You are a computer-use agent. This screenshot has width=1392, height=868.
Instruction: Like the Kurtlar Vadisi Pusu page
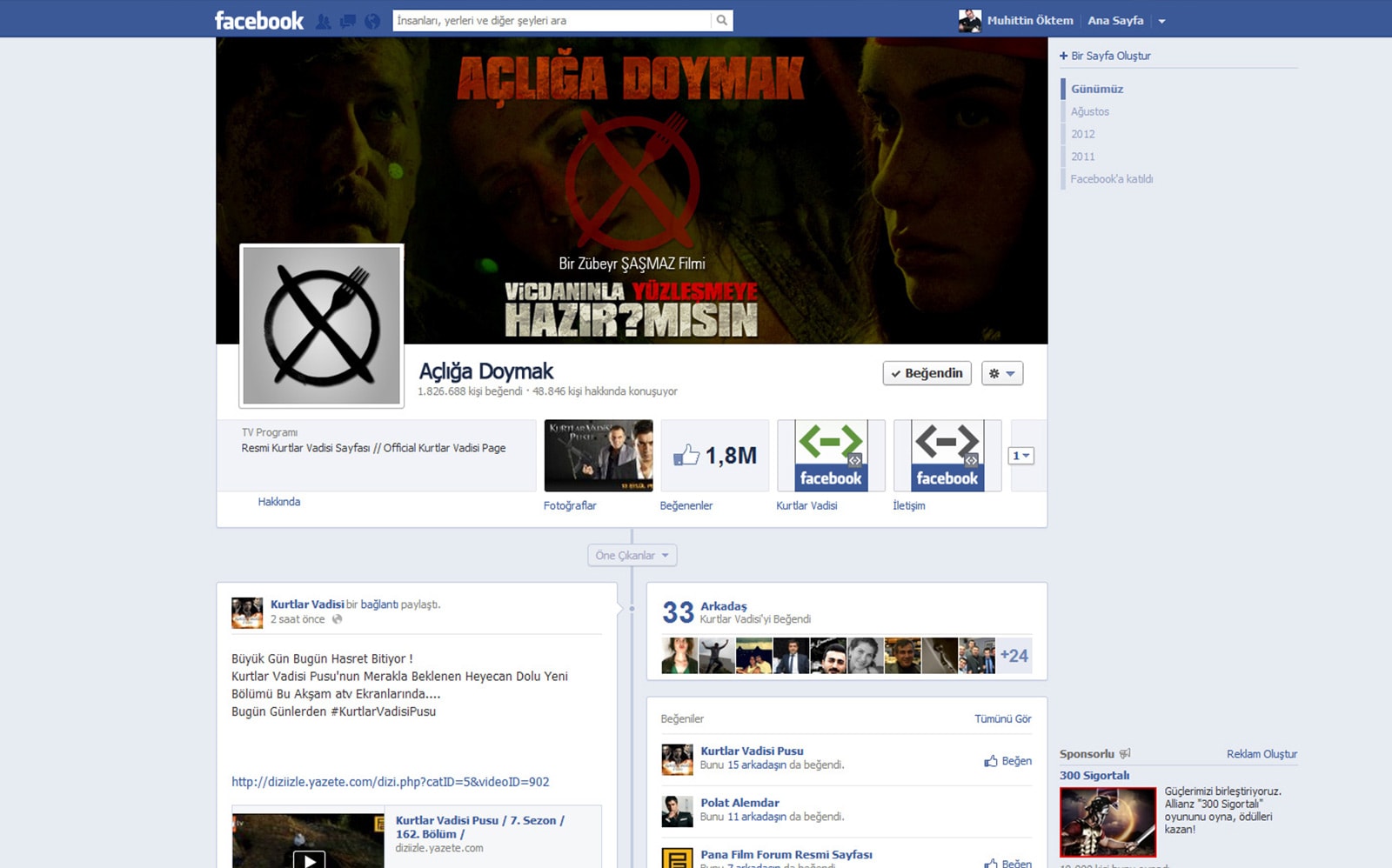[1007, 761]
